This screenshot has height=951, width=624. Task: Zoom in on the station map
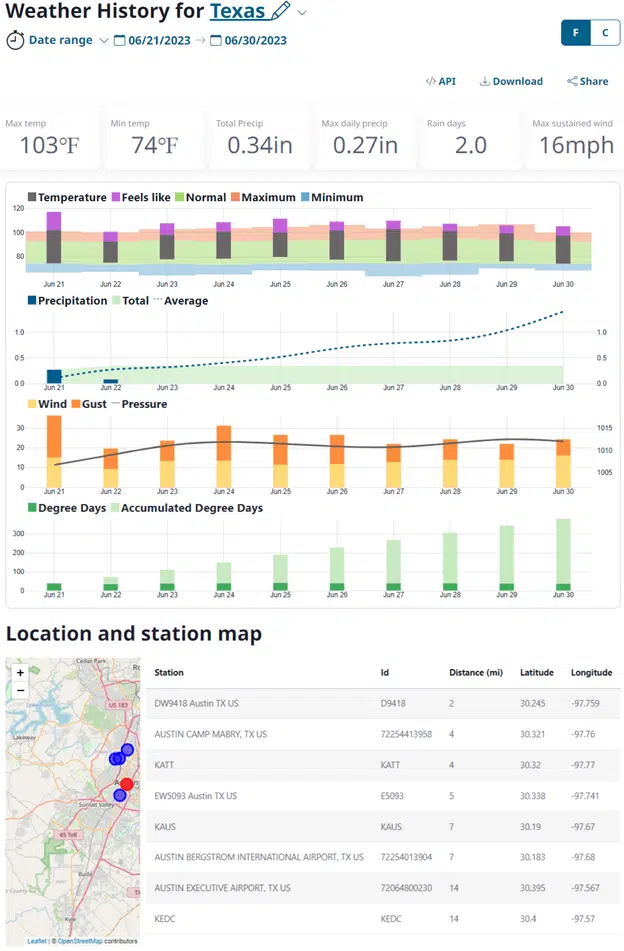[20, 673]
